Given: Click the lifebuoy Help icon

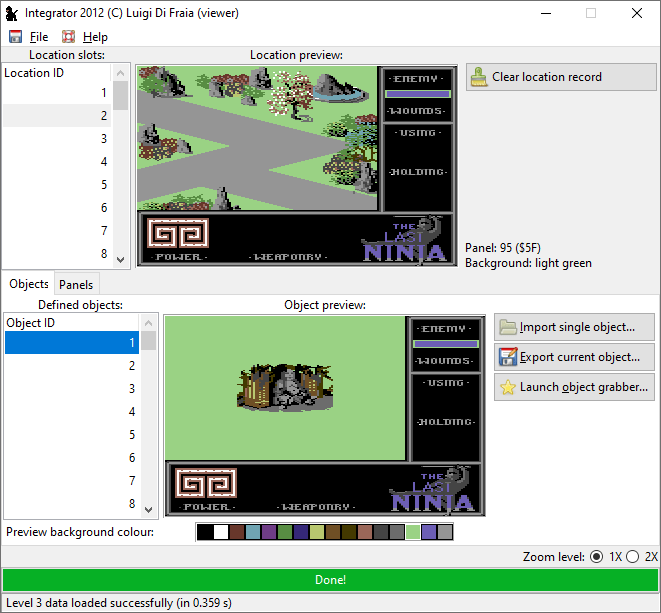Looking at the screenshot, I should tap(69, 37).
